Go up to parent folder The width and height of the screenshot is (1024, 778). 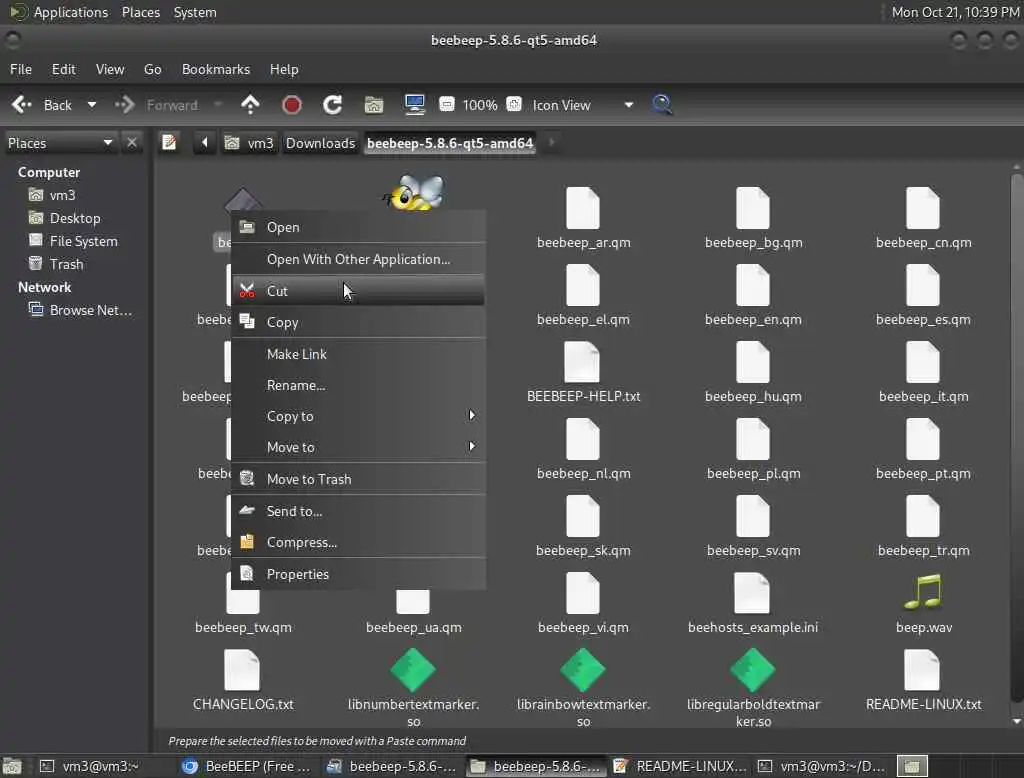[250, 105]
